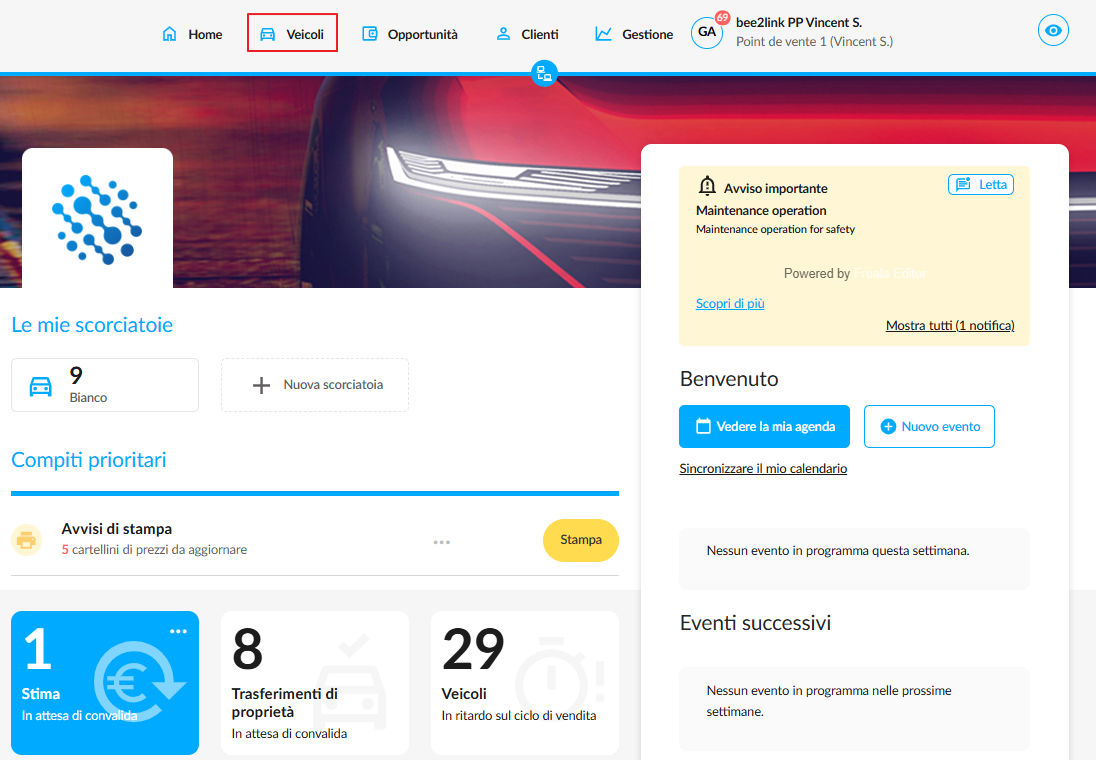
Task: Click the calendar icon in agenda button
Action: pos(703,426)
